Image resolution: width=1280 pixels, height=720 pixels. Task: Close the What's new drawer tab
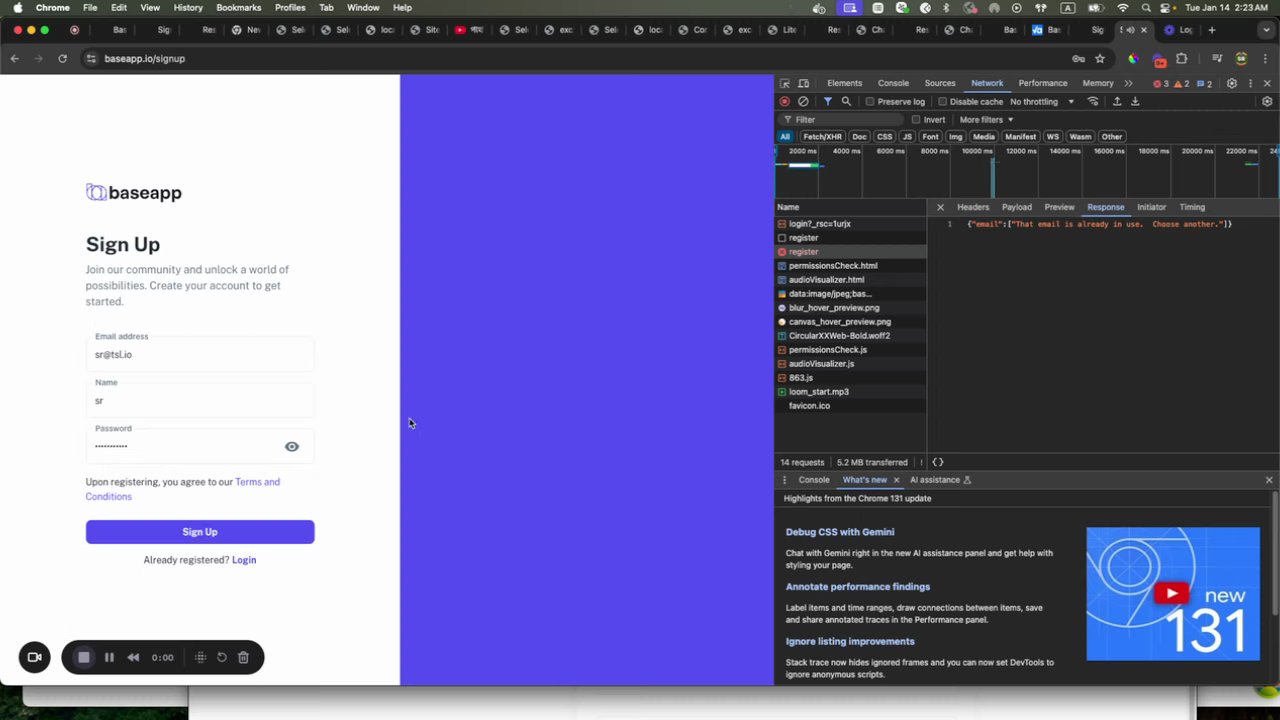(x=896, y=480)
